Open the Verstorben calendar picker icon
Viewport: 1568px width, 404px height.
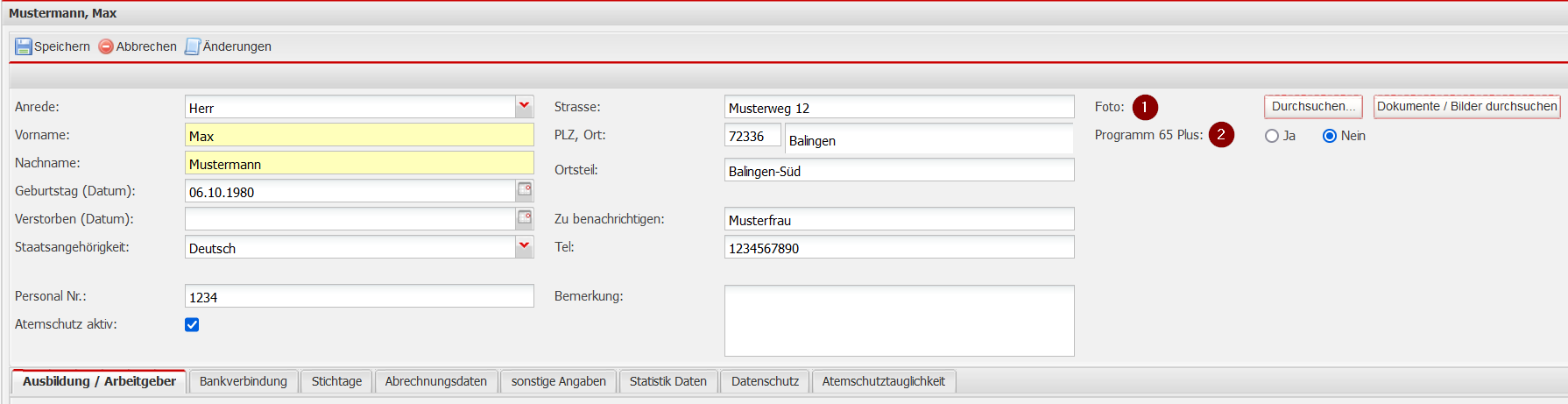tap(525, 217)
